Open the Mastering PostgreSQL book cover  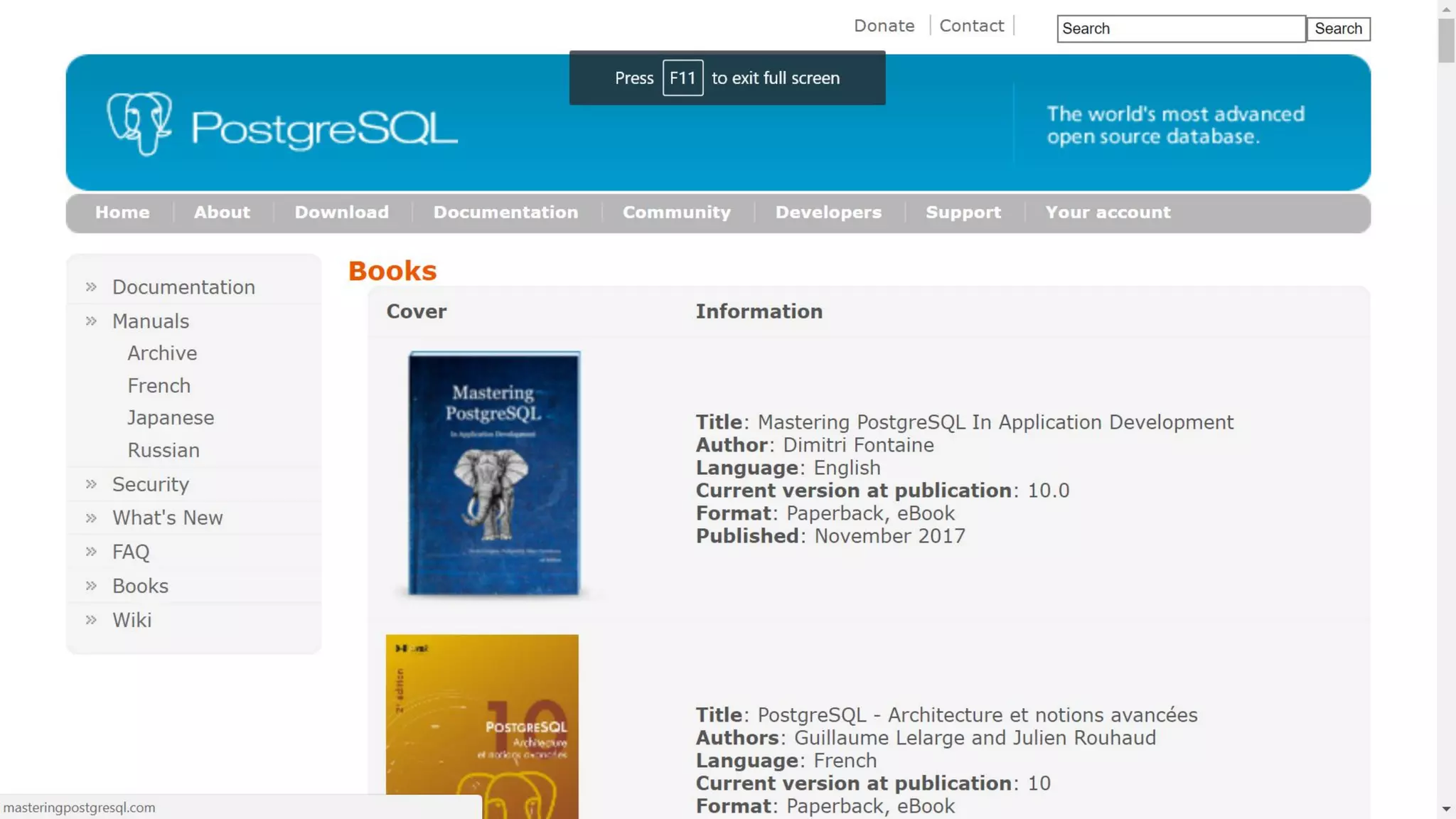tap(494, 473)
